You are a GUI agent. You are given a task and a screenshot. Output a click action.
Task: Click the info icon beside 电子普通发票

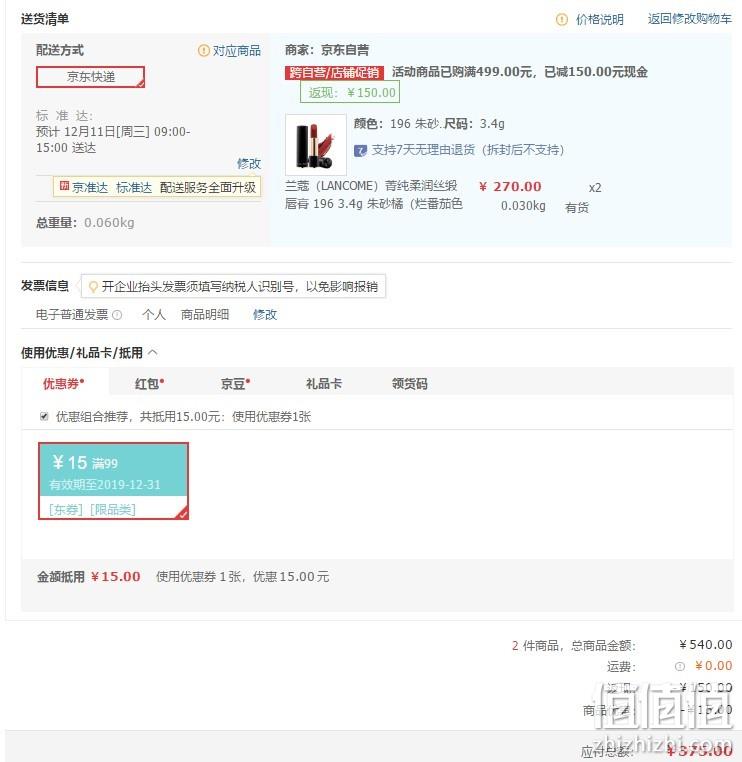pos(117,315)
